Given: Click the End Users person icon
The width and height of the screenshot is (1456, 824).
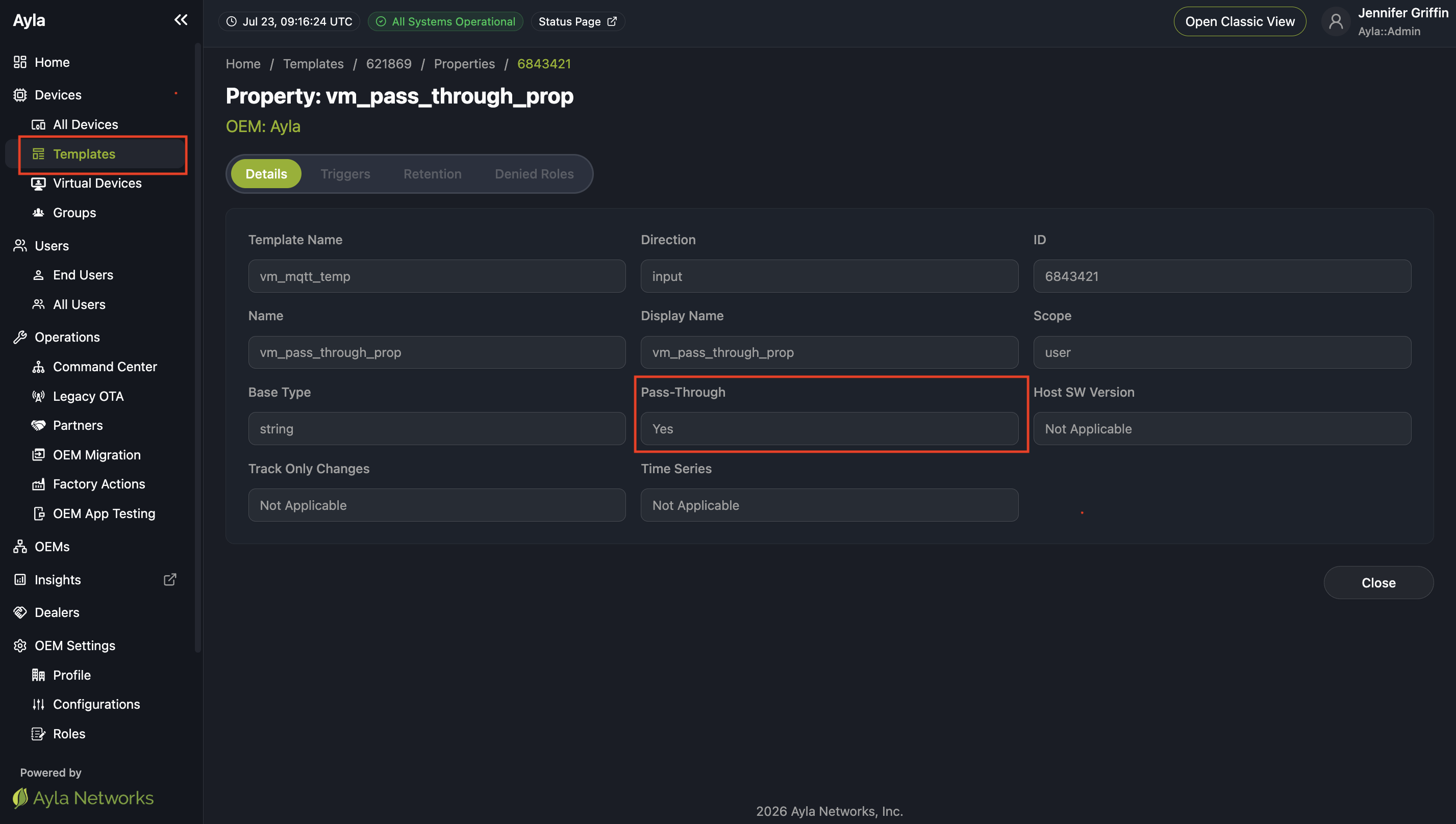Looking at the screenshot, I should point(38,275).
